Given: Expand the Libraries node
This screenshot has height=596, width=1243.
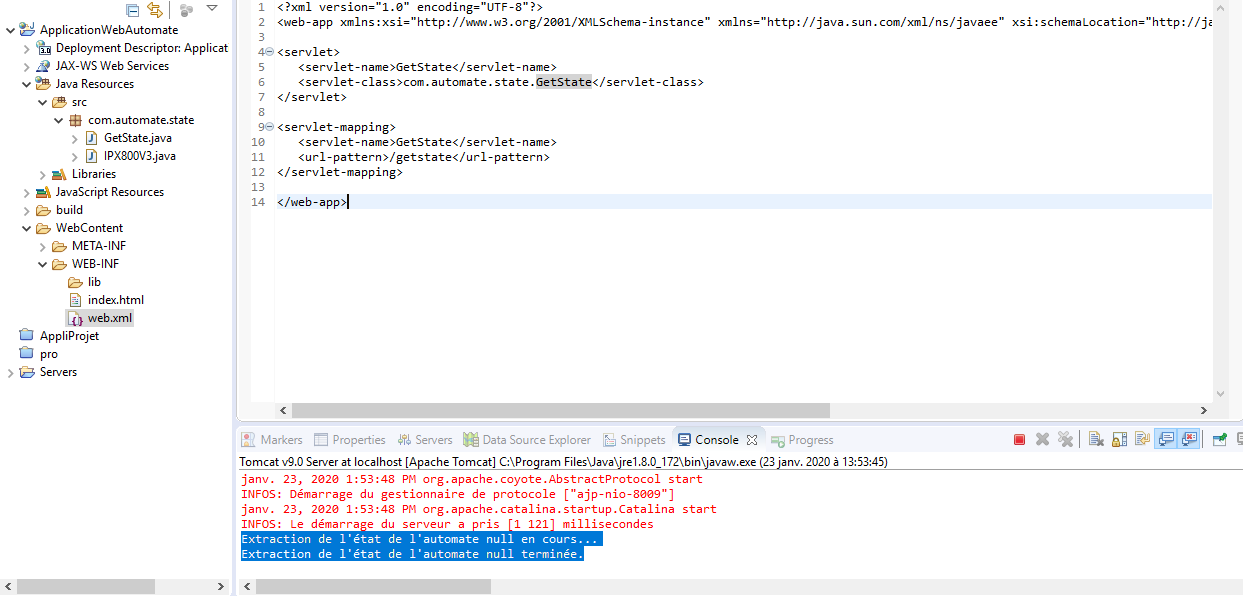Looking at the screenshot, I should (42, 174).
